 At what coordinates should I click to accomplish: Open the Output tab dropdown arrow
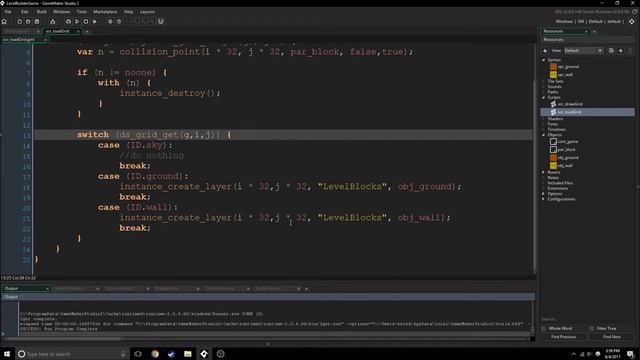point(47,289)
